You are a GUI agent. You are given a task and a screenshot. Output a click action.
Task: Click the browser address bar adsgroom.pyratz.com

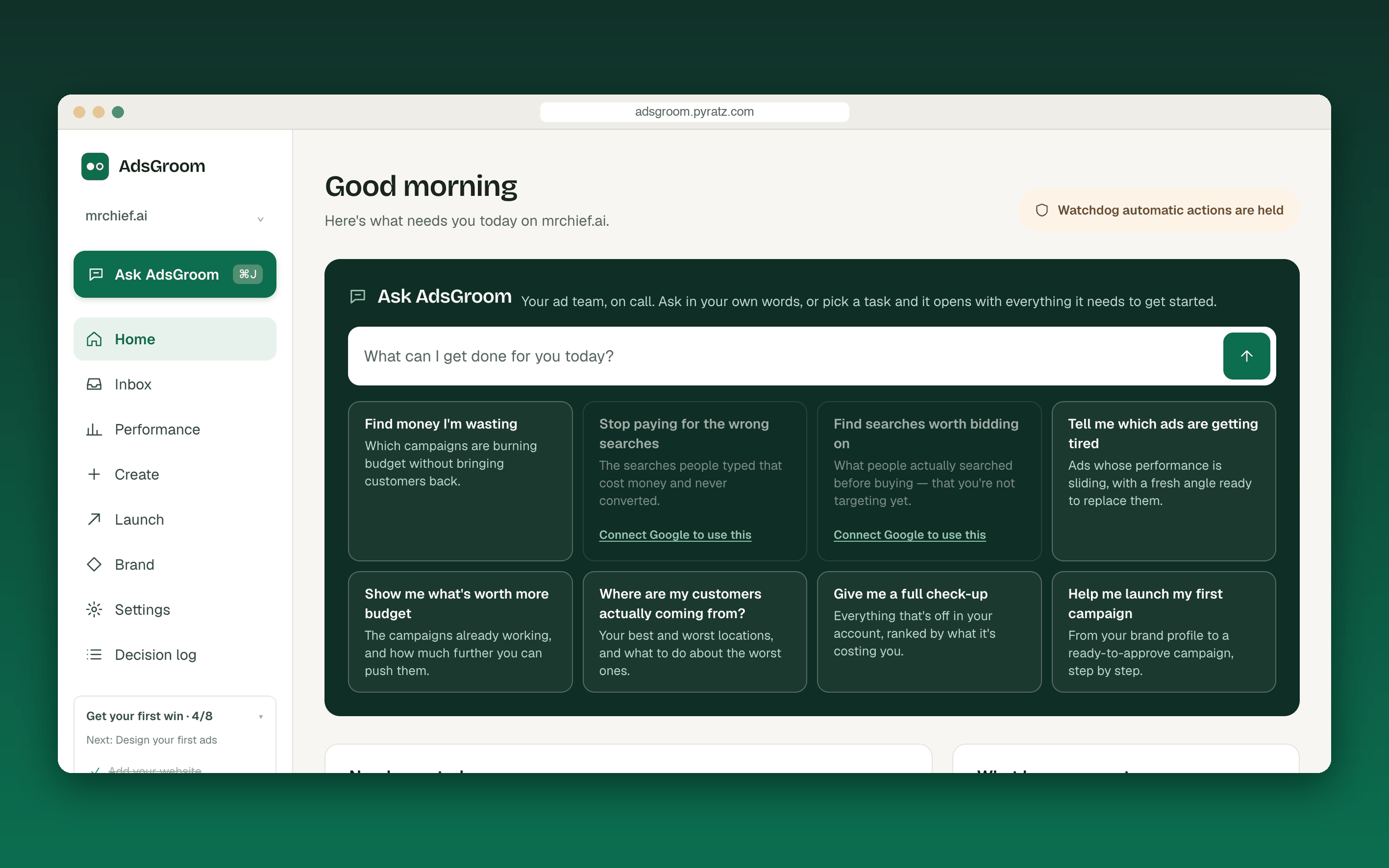(x=694, y=112)
